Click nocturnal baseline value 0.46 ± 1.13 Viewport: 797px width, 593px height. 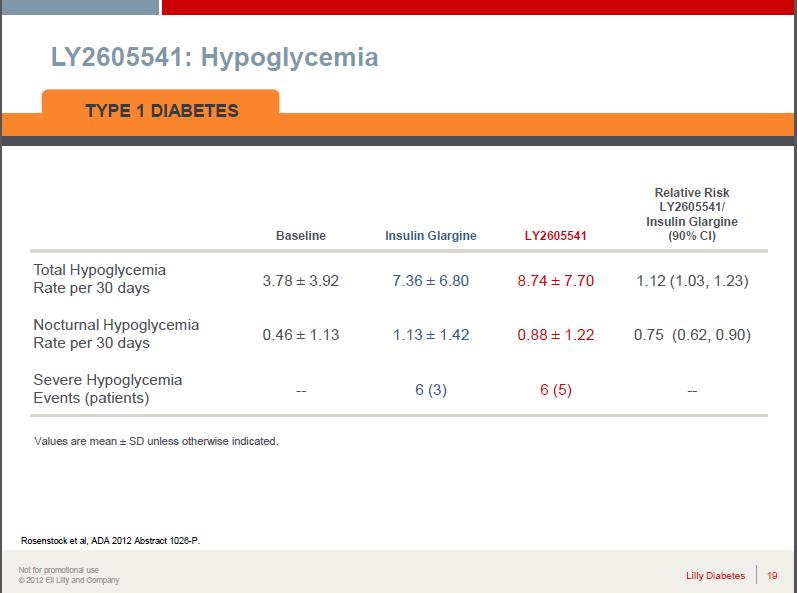(300, 335)
